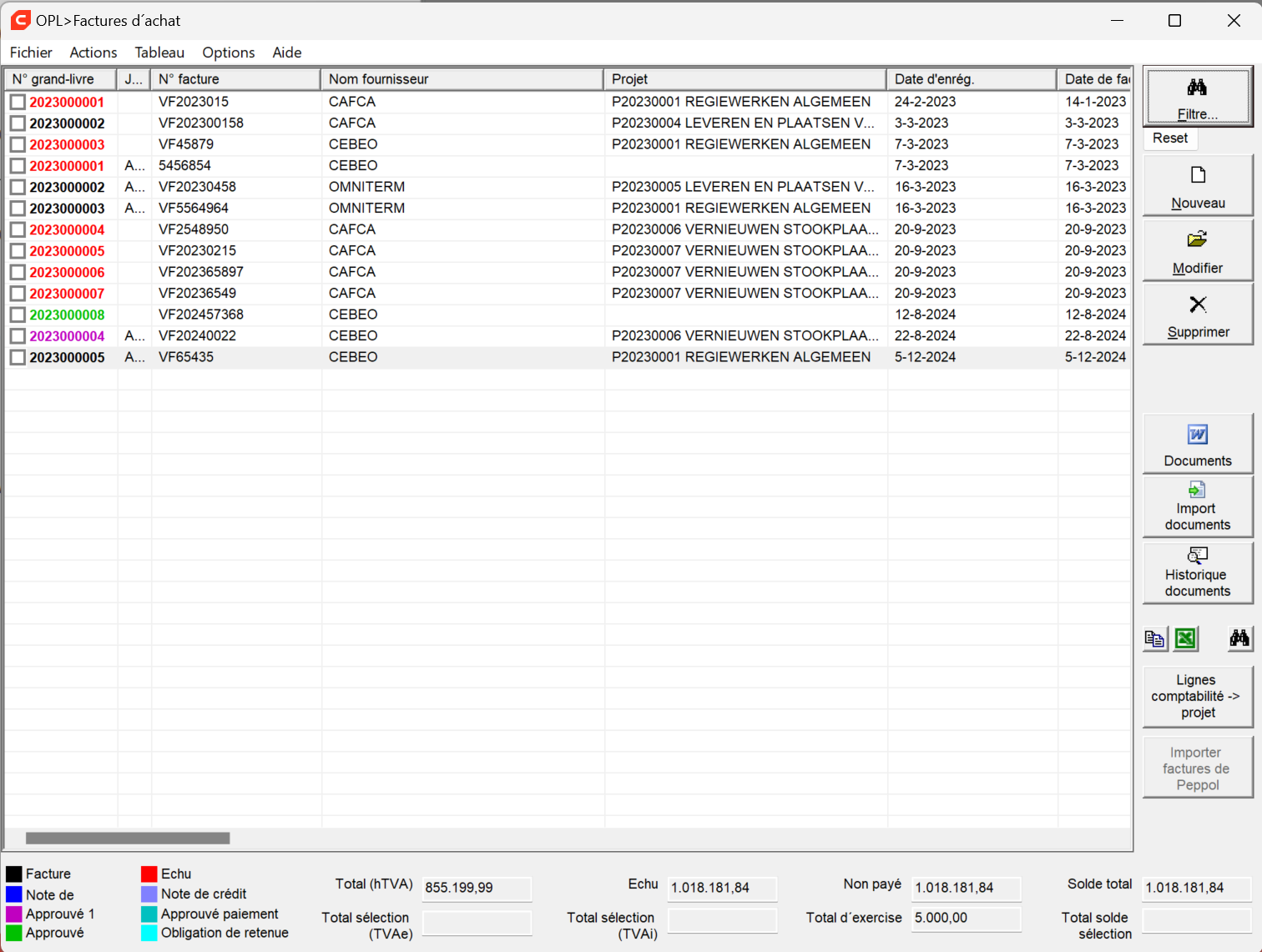Export table with the Excel icon
The width and height of the screenshot is (1262, 952).
pyautogui.click(x=1185, y=639)
